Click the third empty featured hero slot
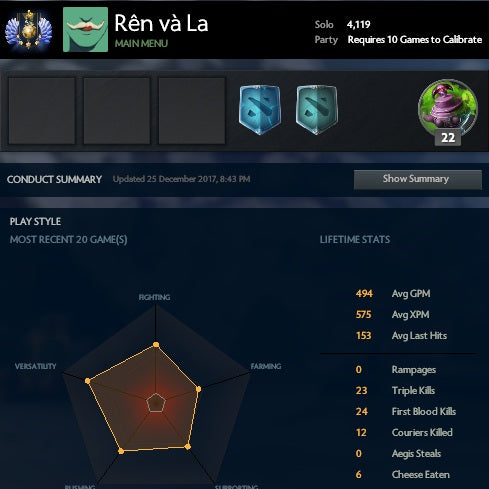Image resolution: width=489 pixels, height=489 pixels. pos(192,111)
